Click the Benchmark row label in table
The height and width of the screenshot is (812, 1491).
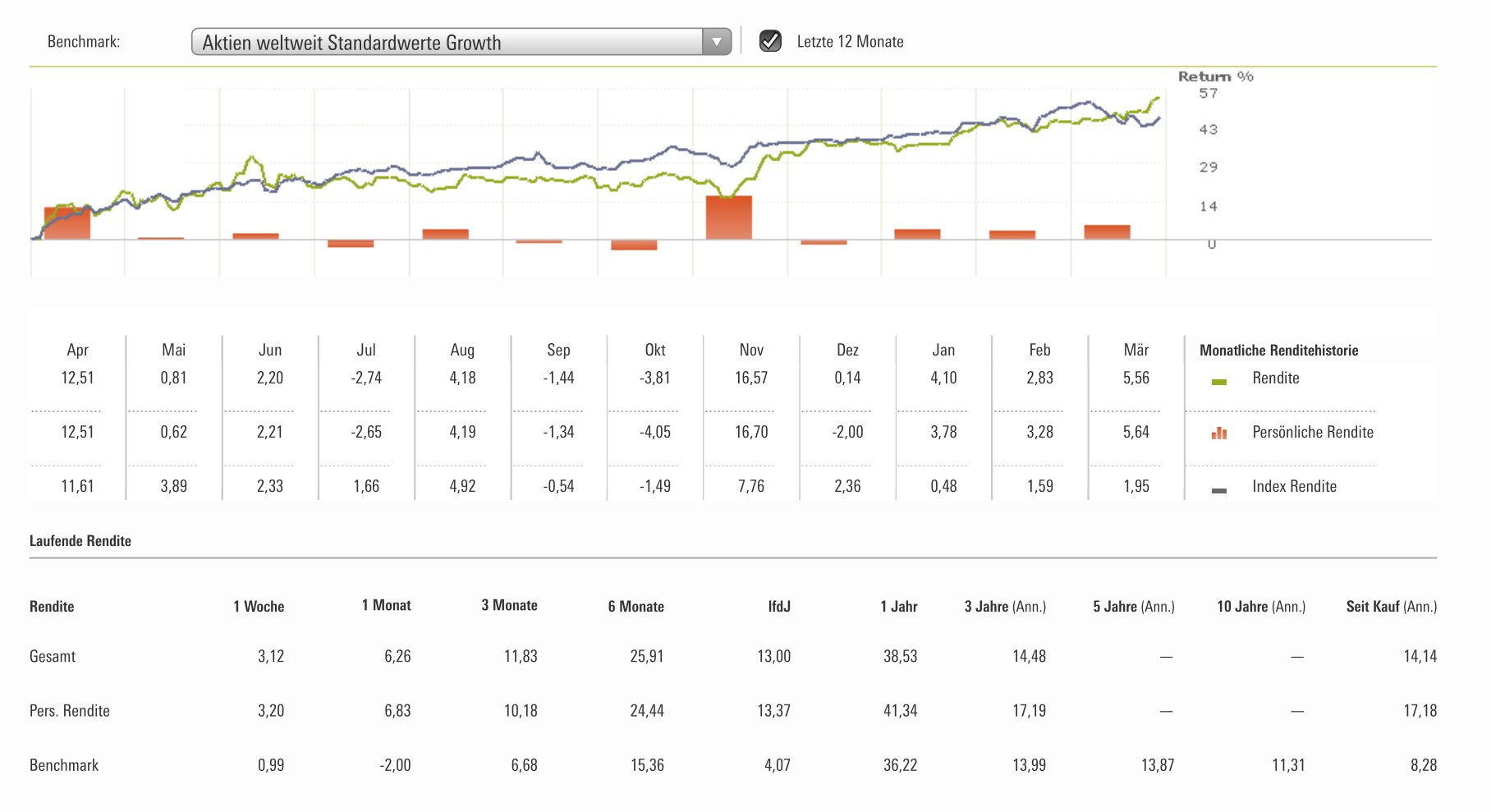[x=64, y=765]
